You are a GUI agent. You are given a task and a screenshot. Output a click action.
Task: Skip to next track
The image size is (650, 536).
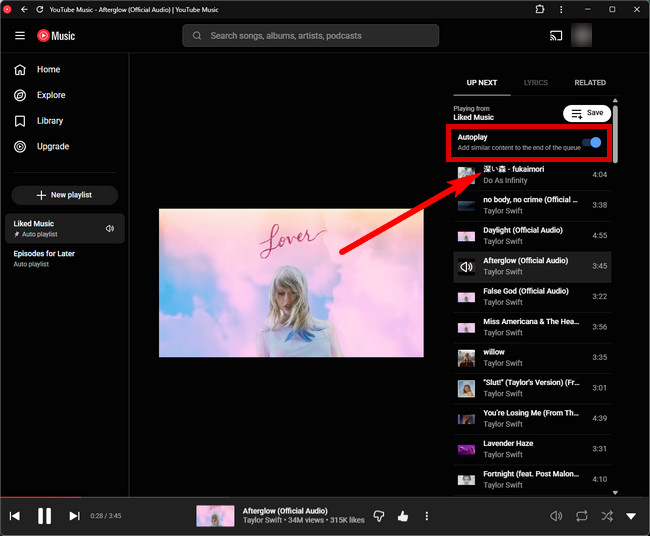[74, 516]
